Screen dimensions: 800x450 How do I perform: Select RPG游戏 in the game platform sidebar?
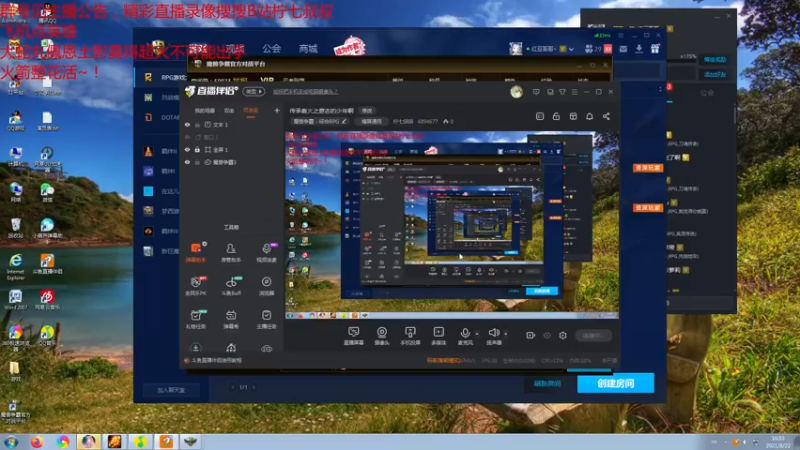167,78
